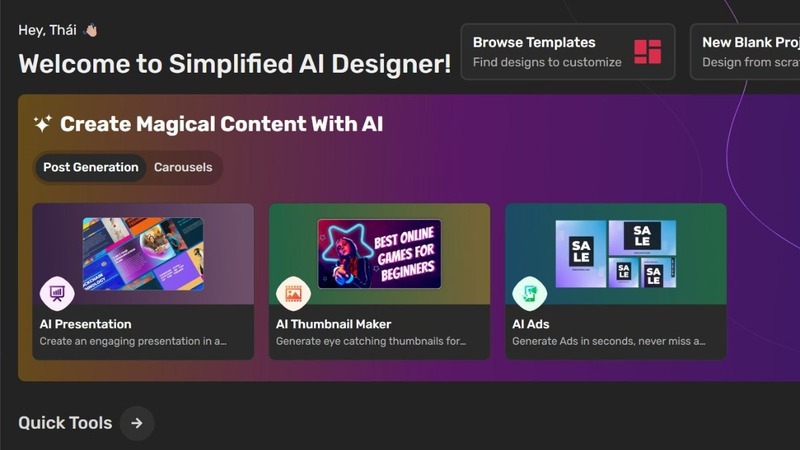The image size is (800, 450).
Task: Open the Best Online Games thumbnail preview
Action: (x=379, y=254)
